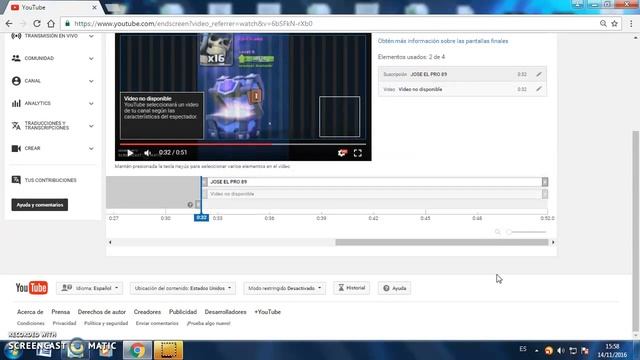Image resolution: width=640 pixels, height=360 pixels.
Task: Click the timeline help question mark
Action: (x=190, y=204)
